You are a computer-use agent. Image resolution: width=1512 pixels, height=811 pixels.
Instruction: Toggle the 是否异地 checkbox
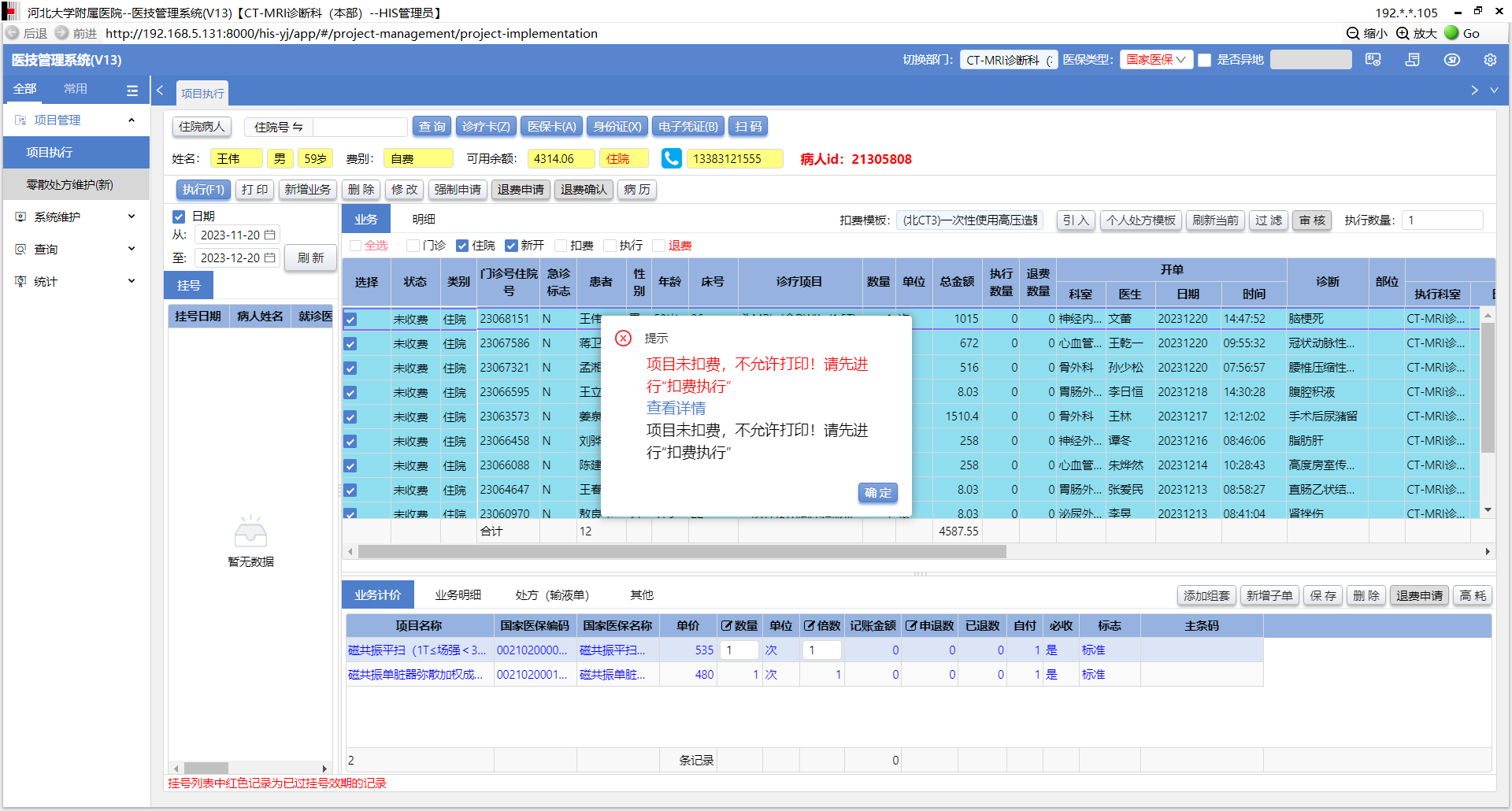(1204, 60)
